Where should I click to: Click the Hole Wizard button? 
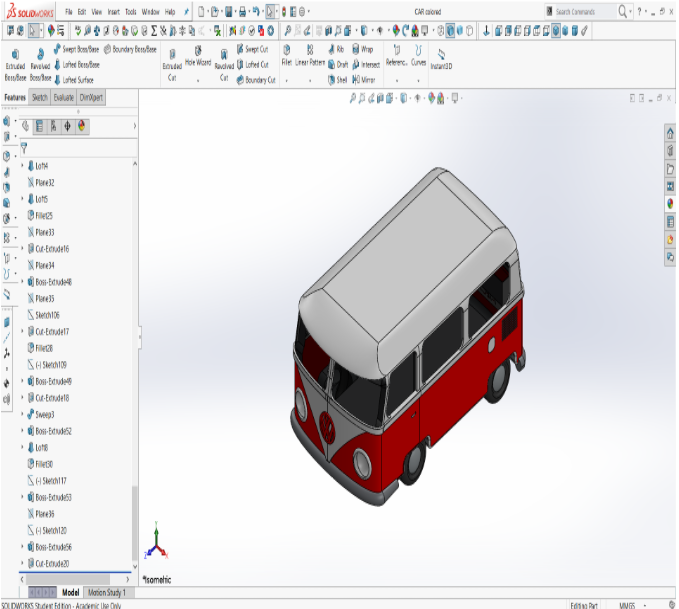(198, 58)
